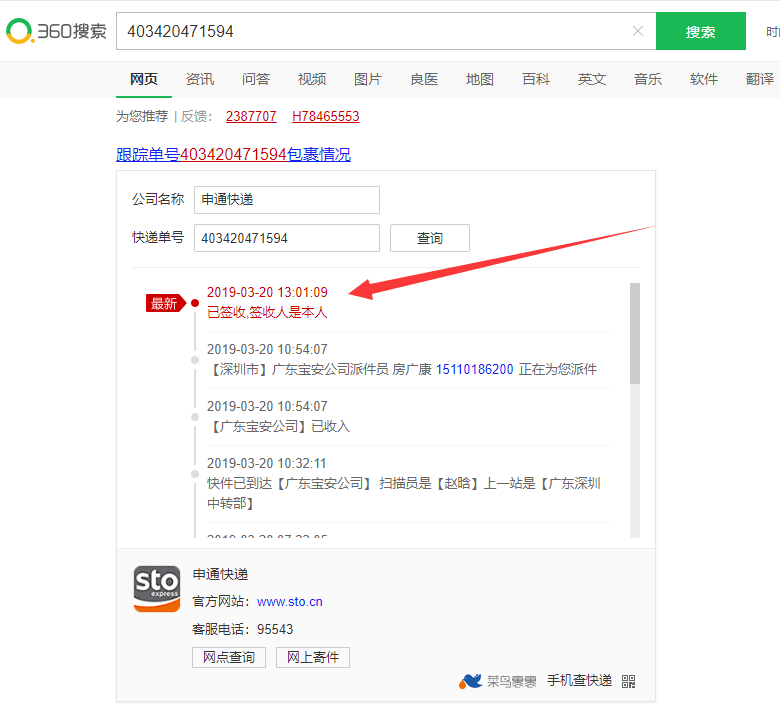780x707 pixels.
Task: Go to the 良医 tab
Action: coord(424,79)
